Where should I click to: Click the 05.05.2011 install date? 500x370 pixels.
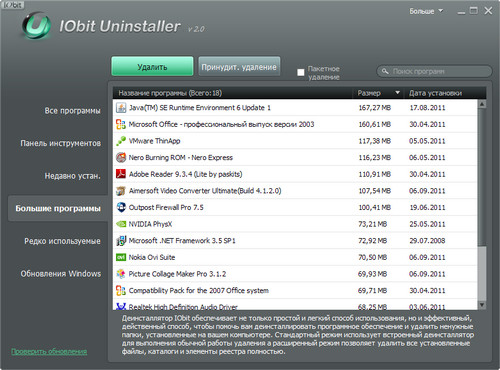click(x=427, y=141)
